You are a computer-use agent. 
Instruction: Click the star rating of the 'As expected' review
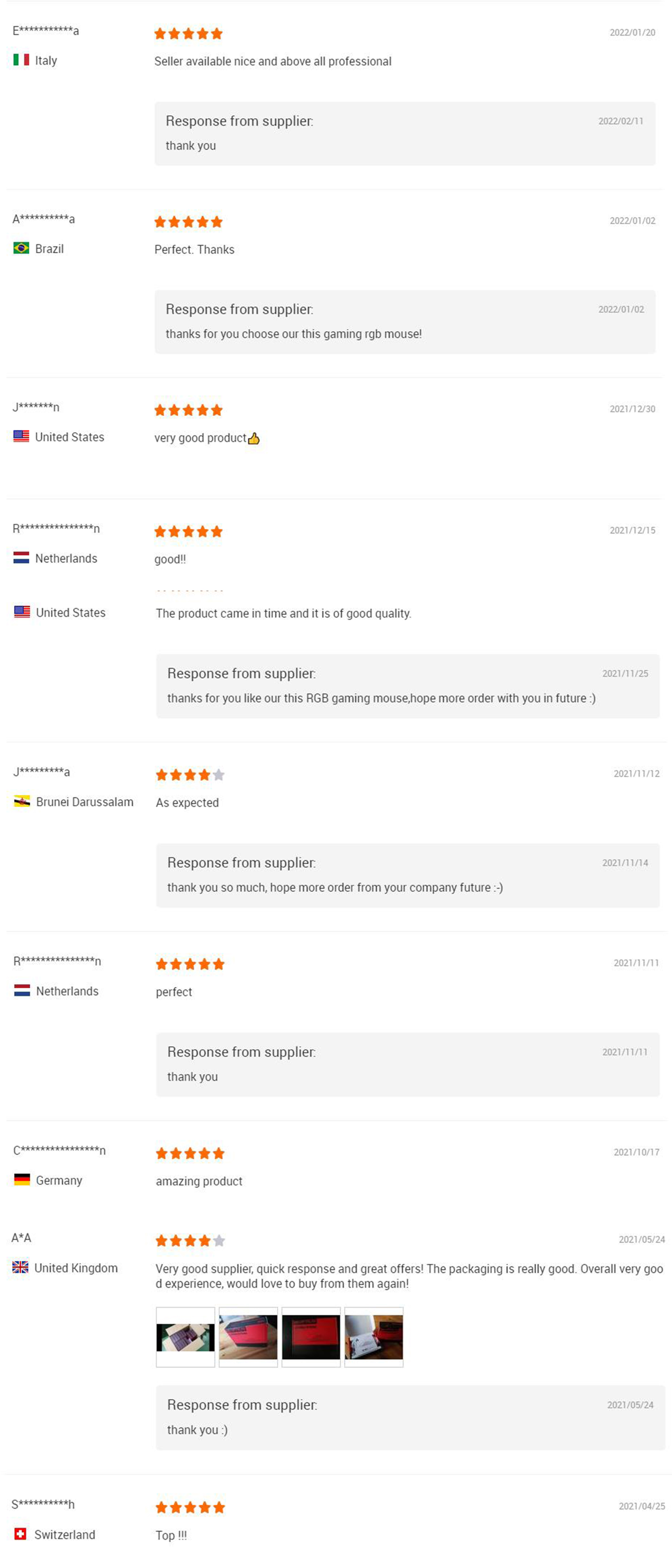190,775
